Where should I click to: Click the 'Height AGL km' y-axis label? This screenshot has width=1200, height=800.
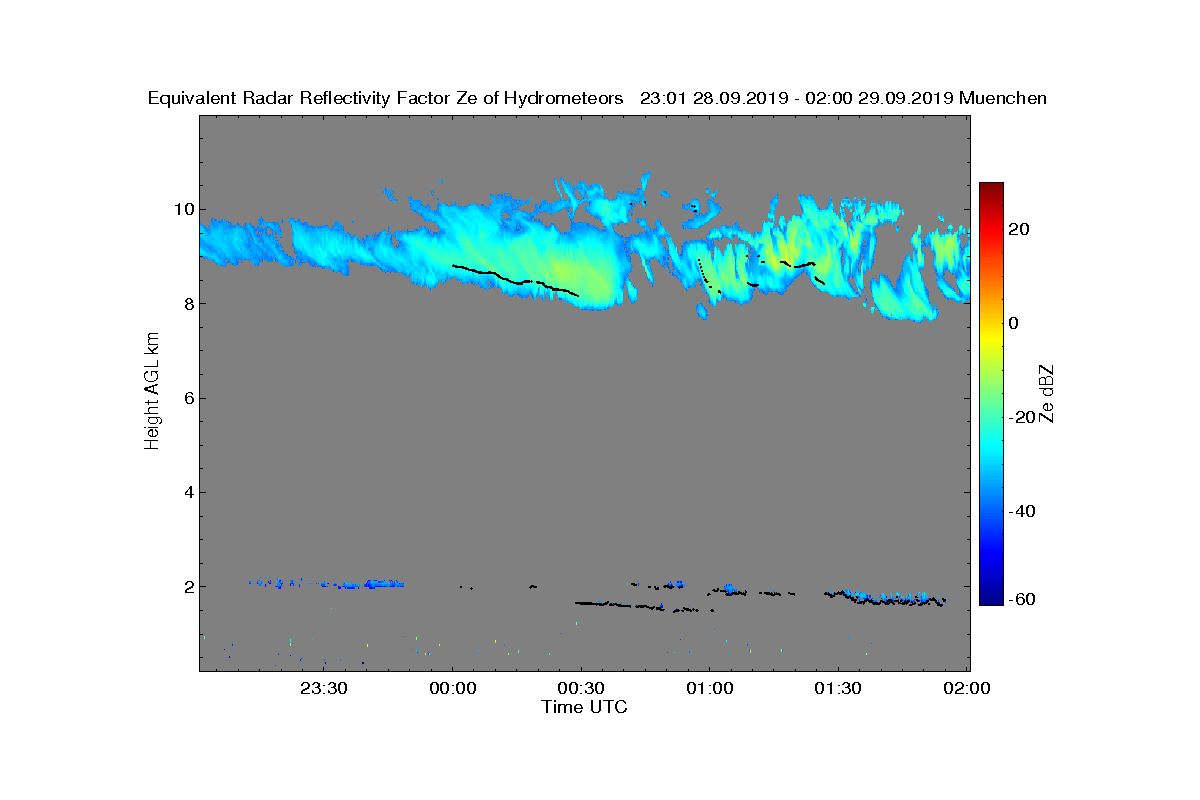(x=152, y=391)
